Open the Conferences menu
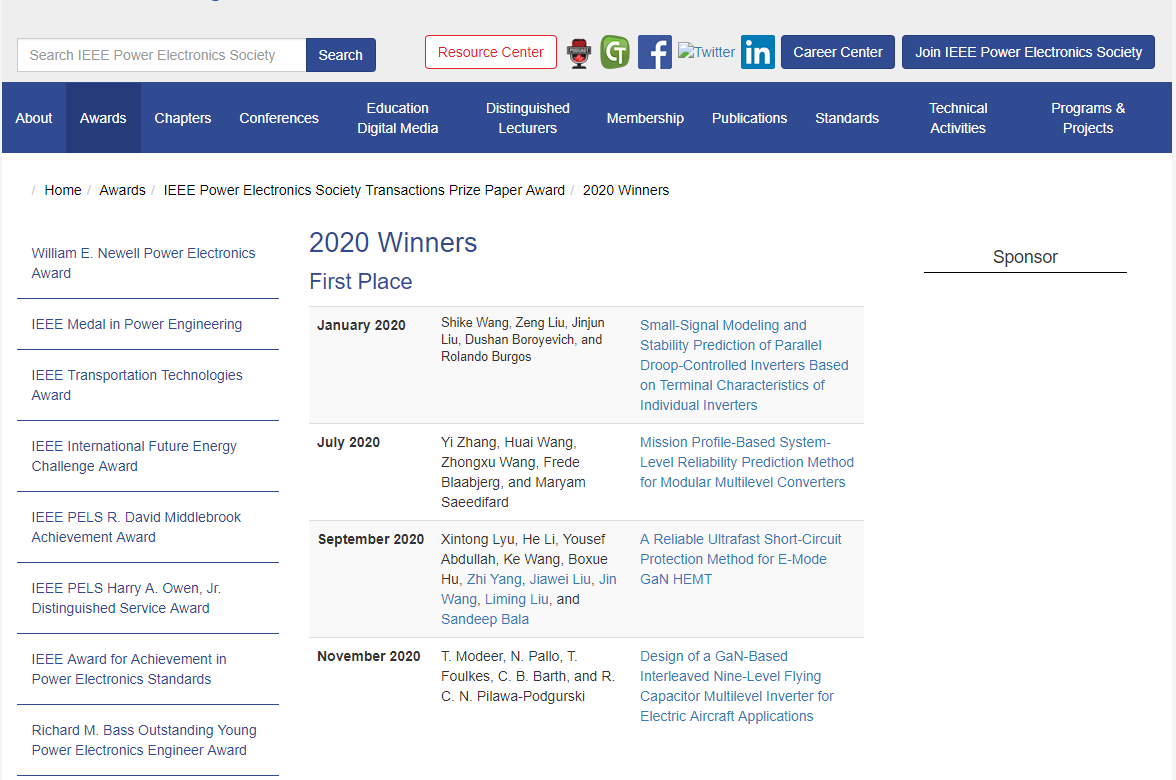The width and height of the screenshot is (1176, 780). [278, 118]
